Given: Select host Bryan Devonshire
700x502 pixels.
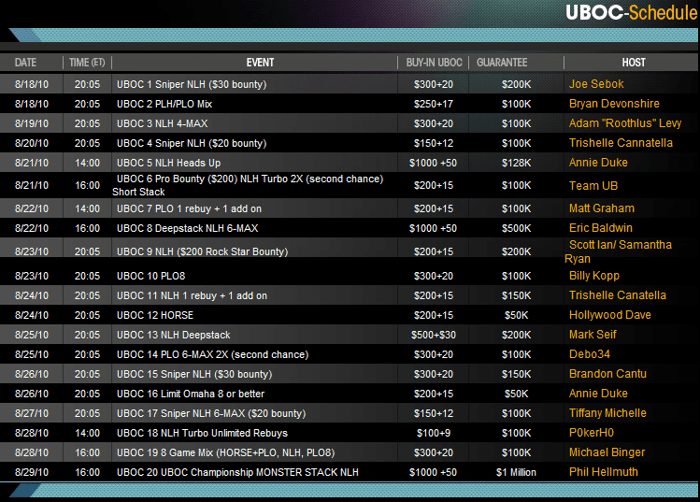Looking at the screenshot, I should 614,104.
